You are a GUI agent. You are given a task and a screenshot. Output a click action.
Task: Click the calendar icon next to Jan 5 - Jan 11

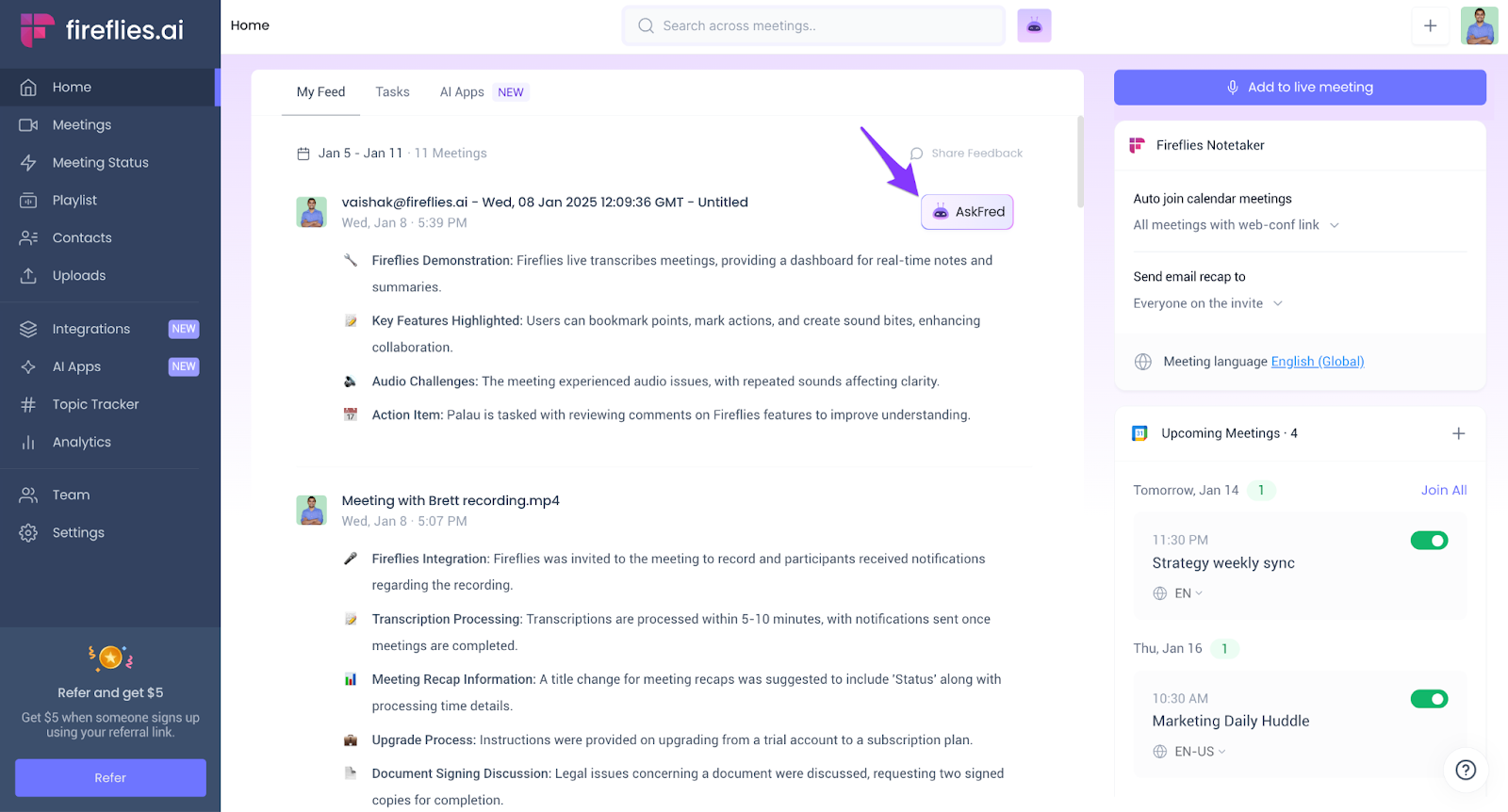303,154
